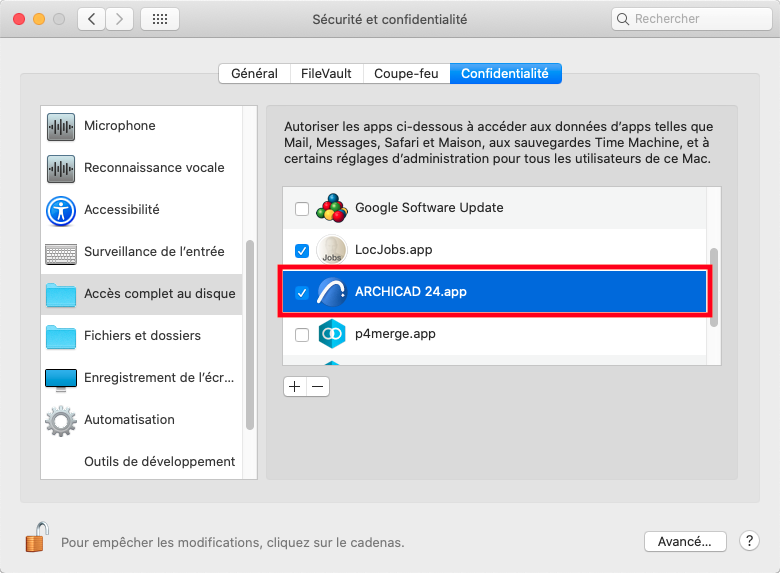This screenshot has width=780, height=573.
Task: Select the LocJobs.app row name
Action: [x=393, y=250]
